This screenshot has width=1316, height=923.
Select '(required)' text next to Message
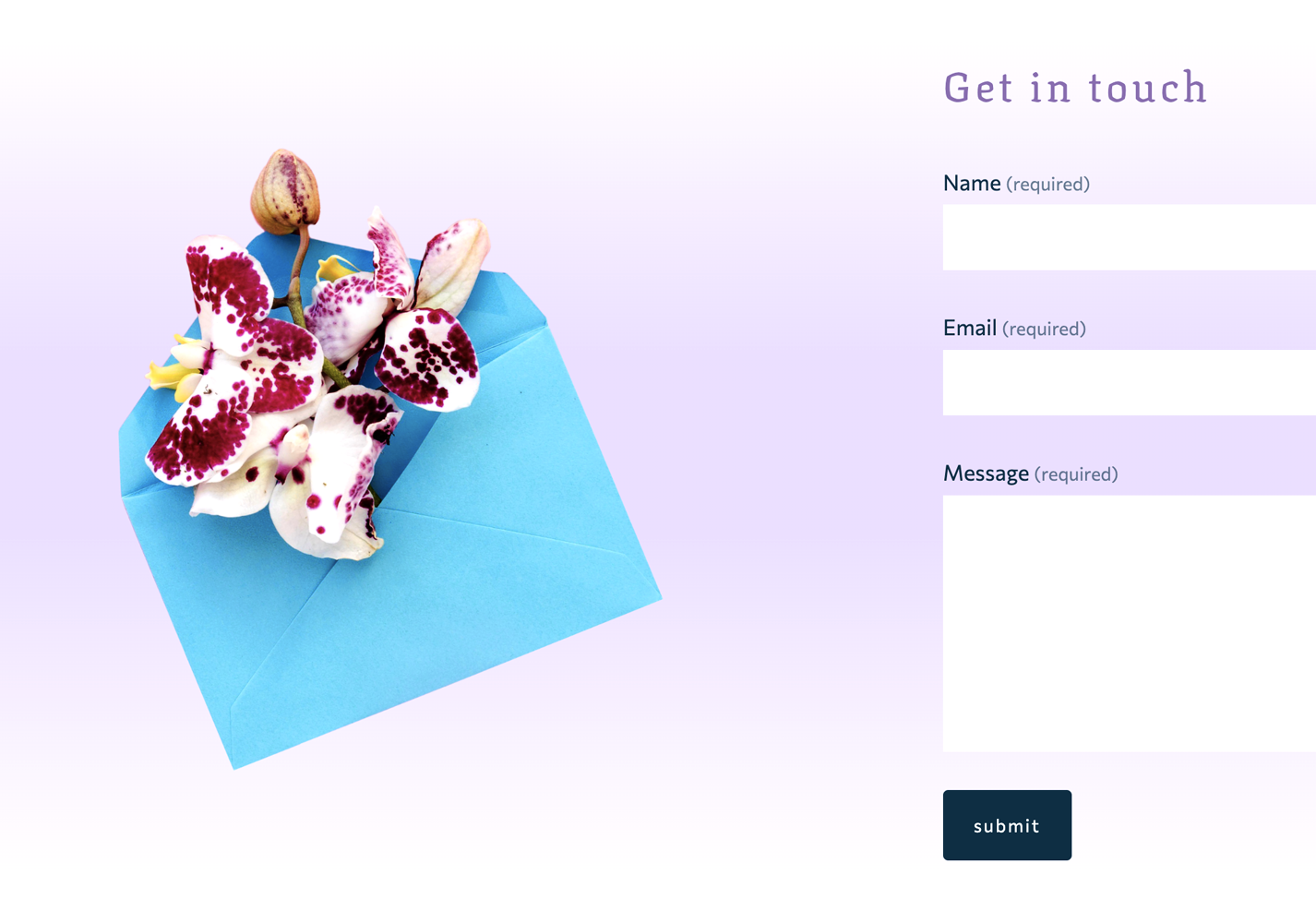tap(1076, 474)
